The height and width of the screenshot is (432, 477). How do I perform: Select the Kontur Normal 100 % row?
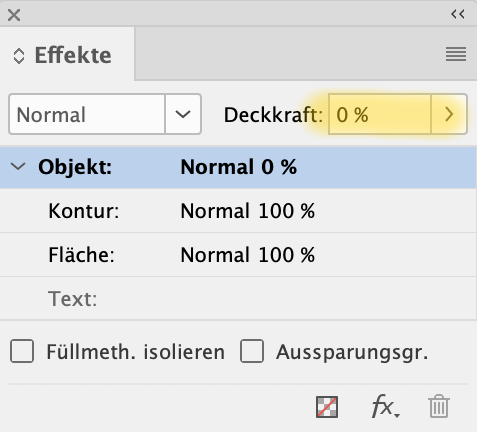[238, 211]
